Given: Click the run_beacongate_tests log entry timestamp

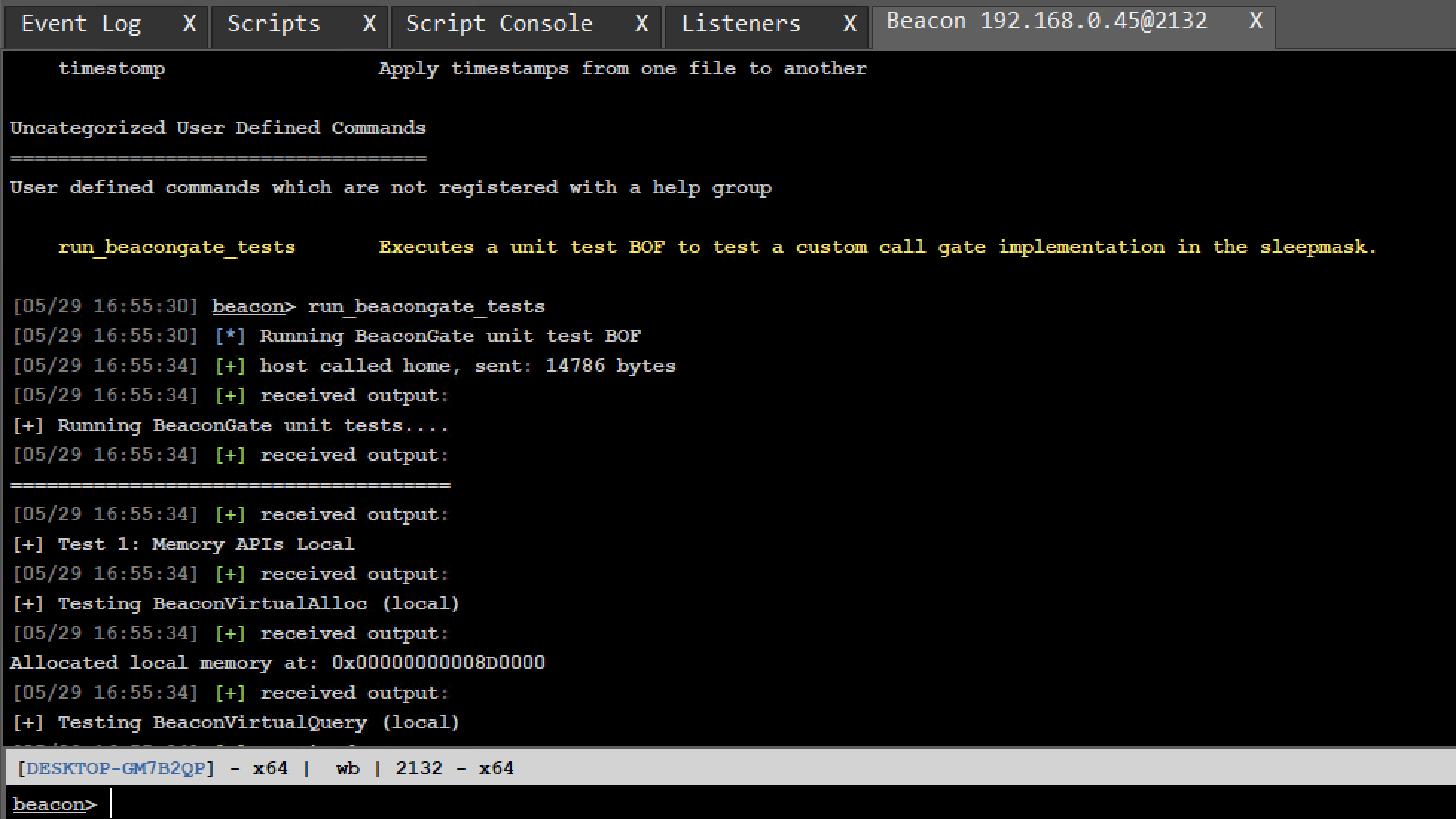Looking at the screenshot, I should coord(106,305).
